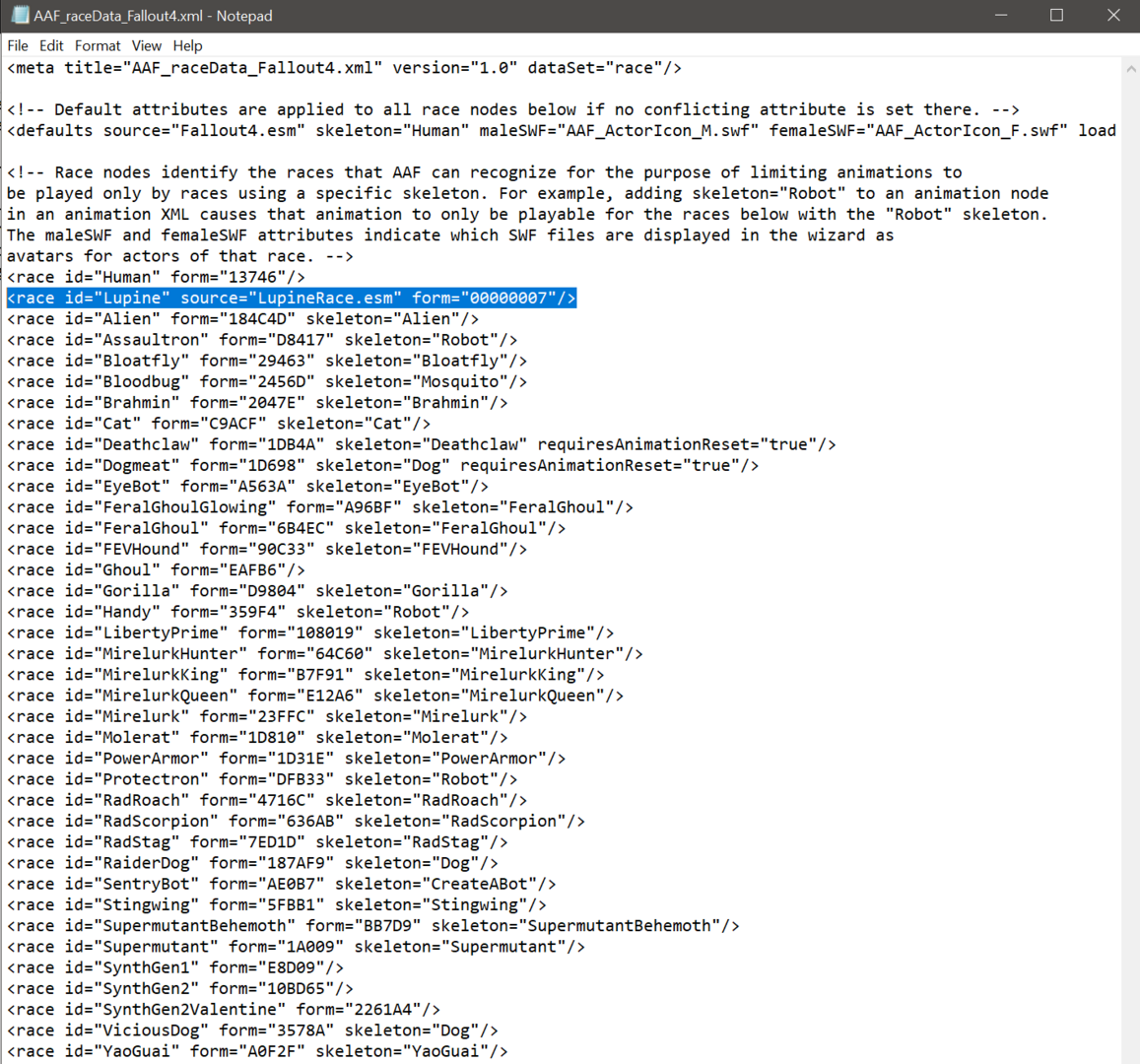This screenshot has height=1064, width=1140.
Task: Click the race id="ViciousDog" line
Action: pos(253,1031)
